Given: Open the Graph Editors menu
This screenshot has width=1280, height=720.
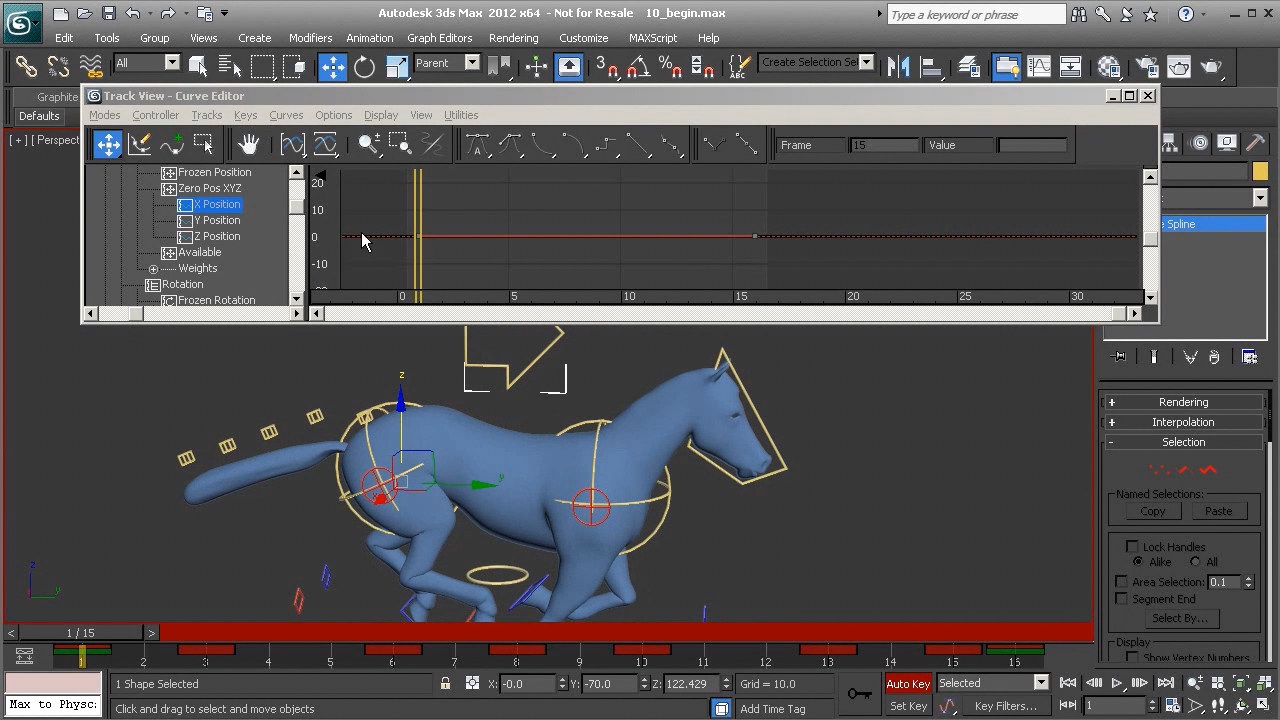Looking at the screenshot, I should pos(439,38).
